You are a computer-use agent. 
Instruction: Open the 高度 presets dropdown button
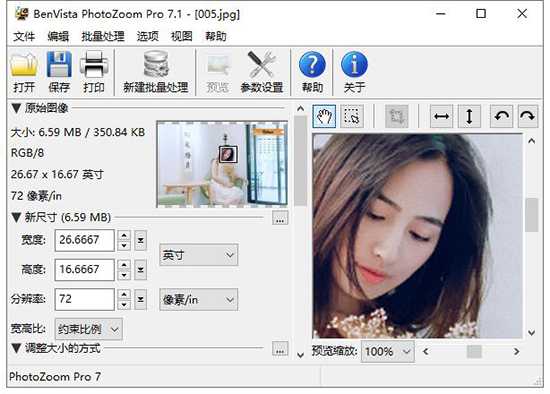coord(140,270)
